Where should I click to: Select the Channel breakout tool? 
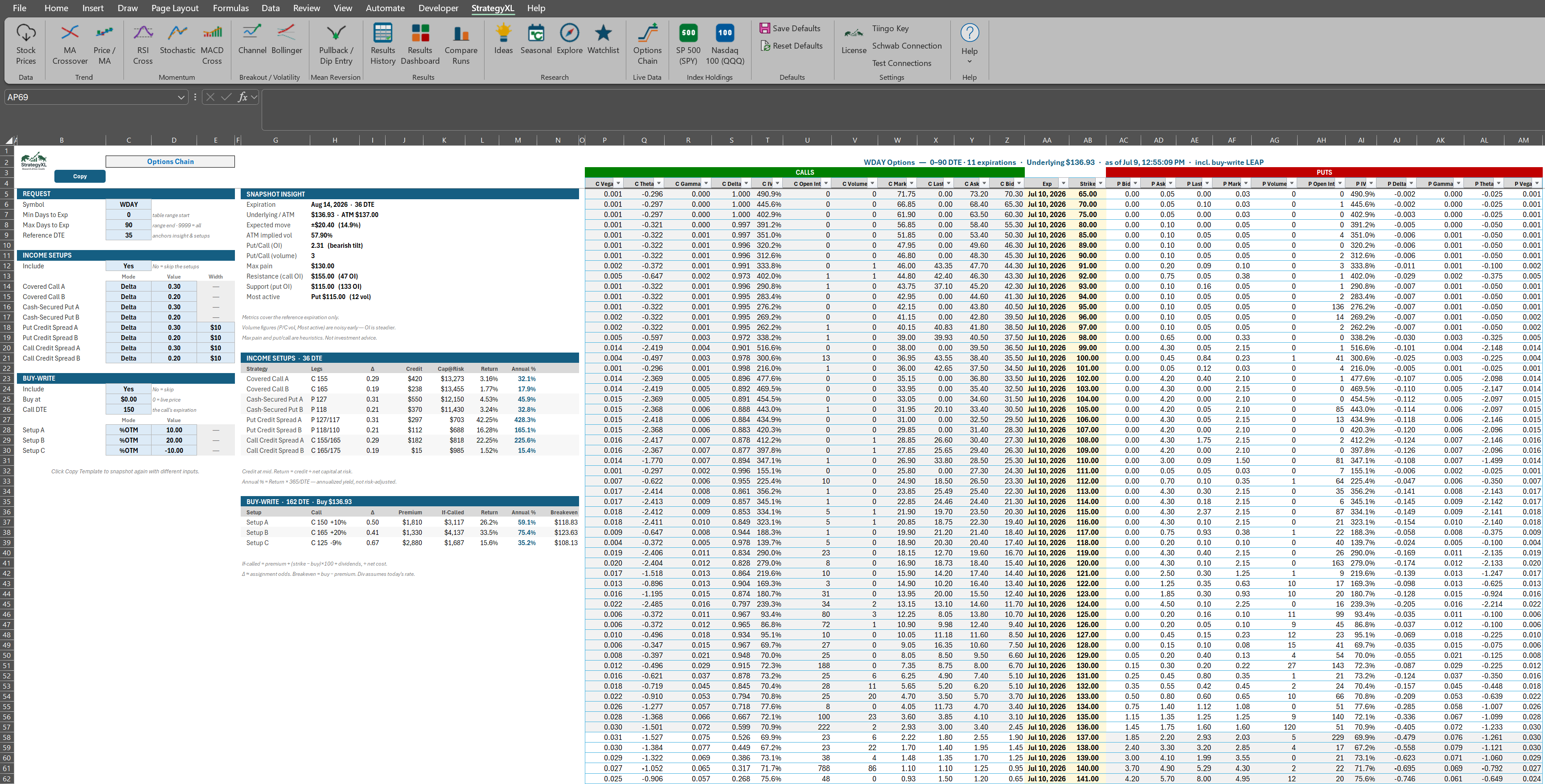point(252,40)
